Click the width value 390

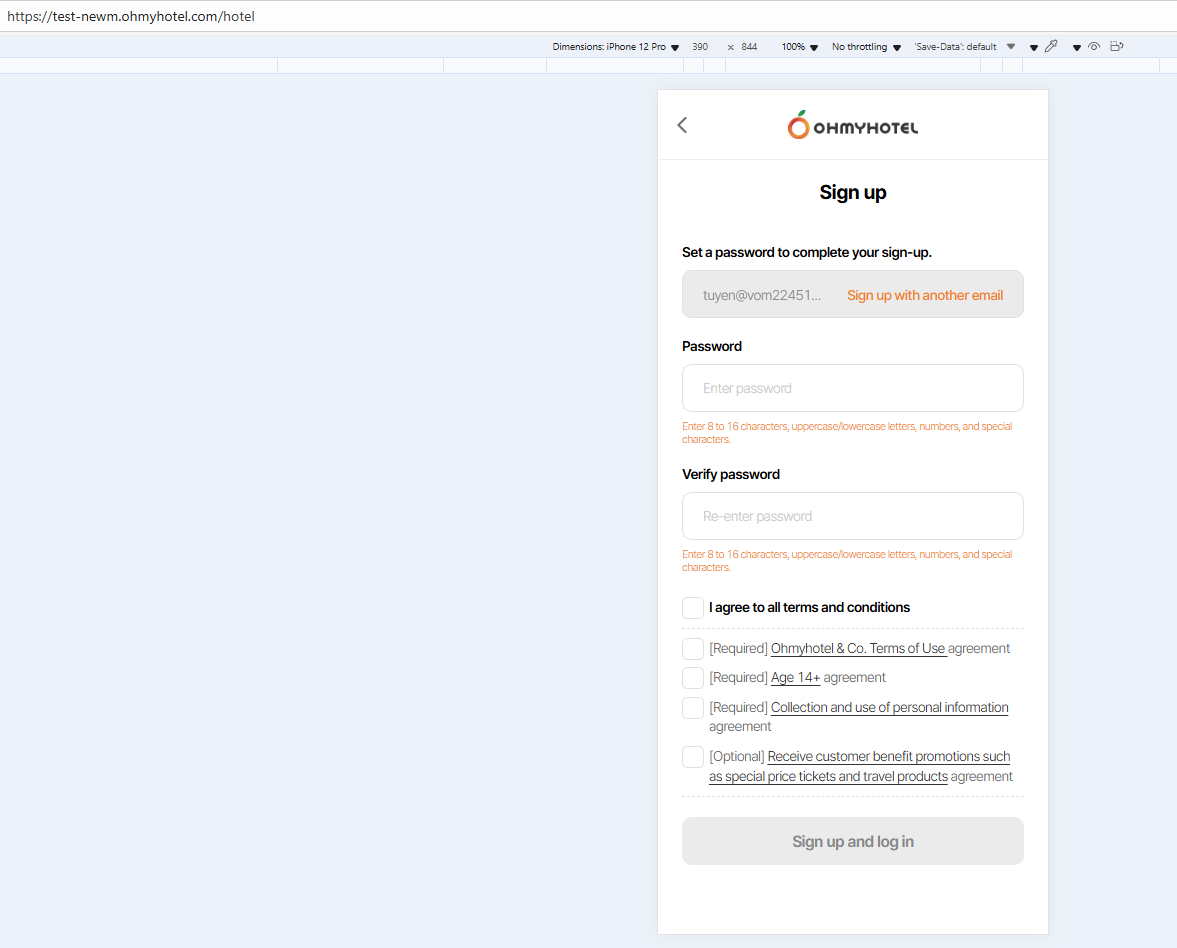[x=700, y=47]
